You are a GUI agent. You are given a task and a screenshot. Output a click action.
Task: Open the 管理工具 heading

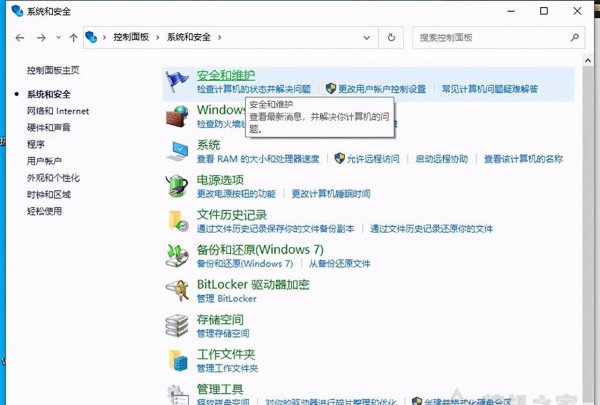(220, 389)
